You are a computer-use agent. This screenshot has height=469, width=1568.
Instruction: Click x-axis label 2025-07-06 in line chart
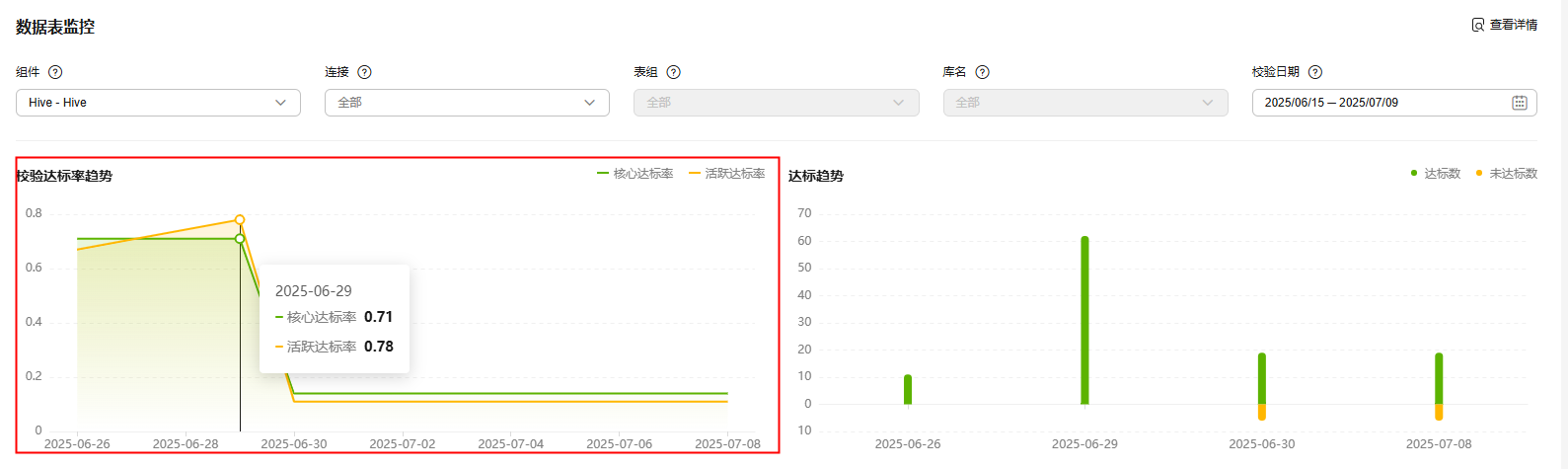620,444
